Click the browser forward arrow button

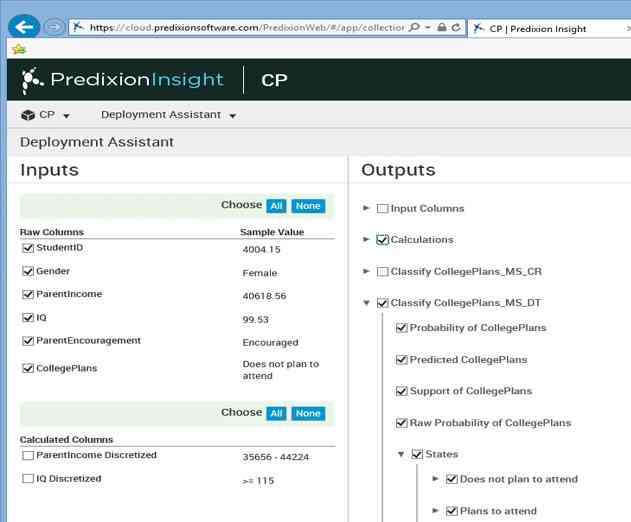pyautogui.click(x=54, y=27)
